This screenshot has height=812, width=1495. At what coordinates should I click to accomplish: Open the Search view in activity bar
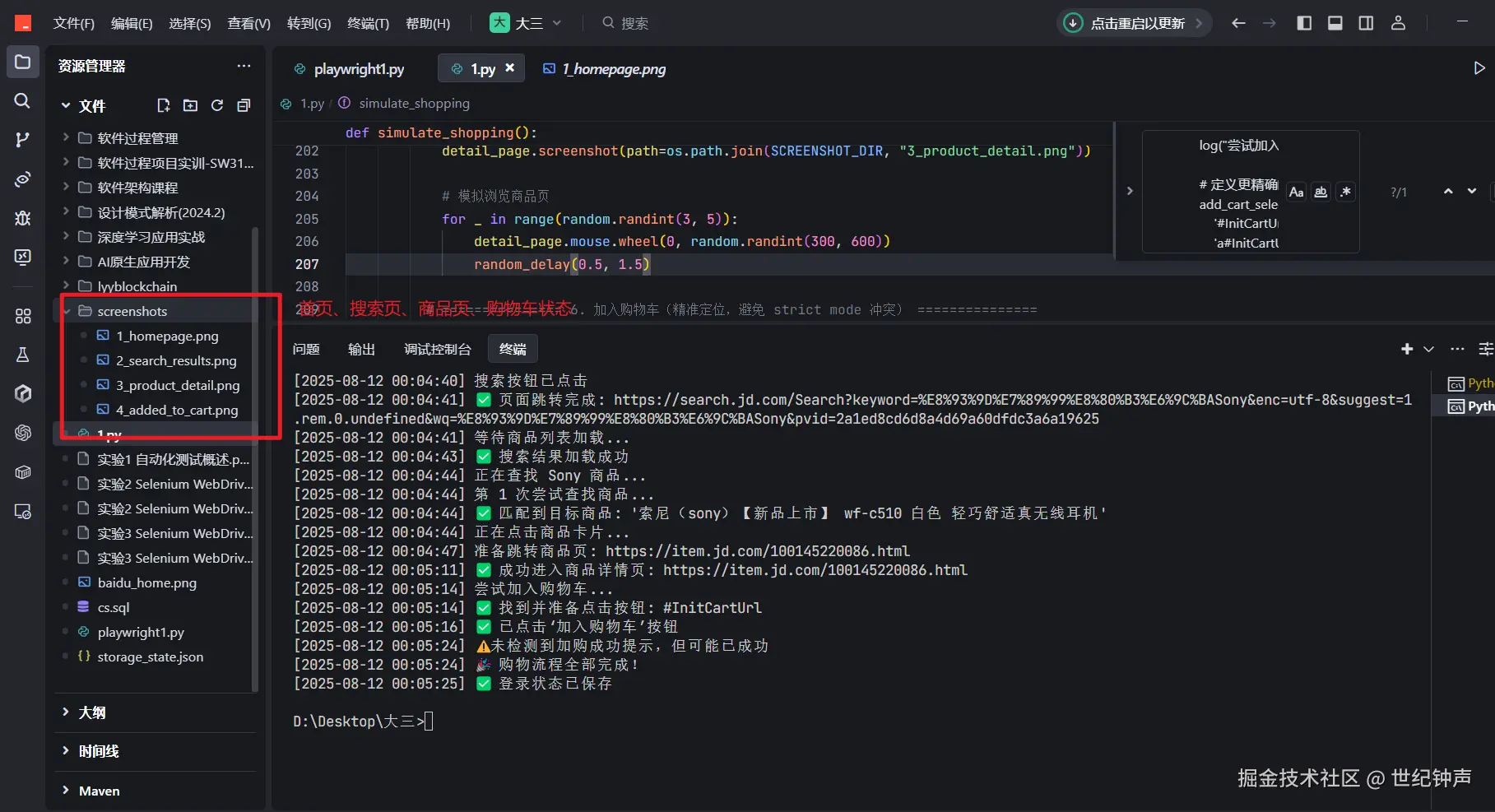point(23,100)
